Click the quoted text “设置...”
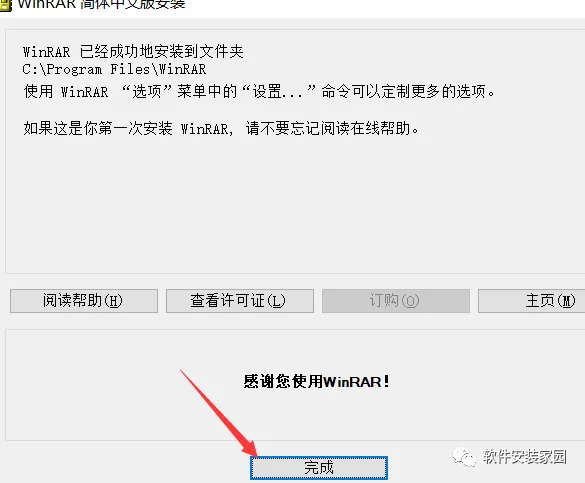 pos(279,91)
